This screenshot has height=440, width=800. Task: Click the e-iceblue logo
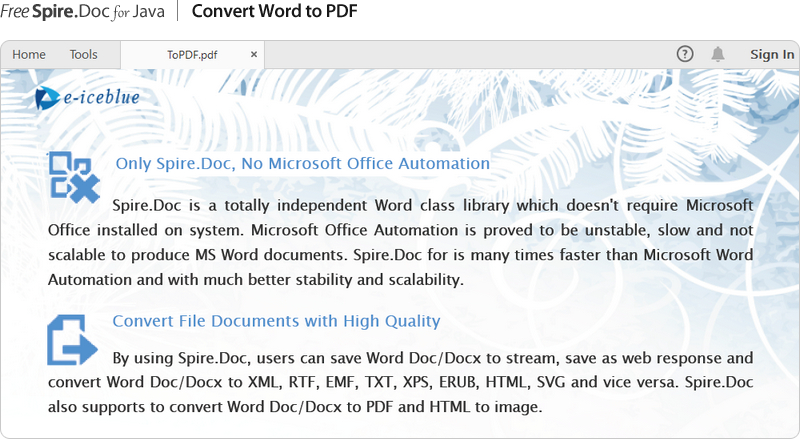[87, 97]
